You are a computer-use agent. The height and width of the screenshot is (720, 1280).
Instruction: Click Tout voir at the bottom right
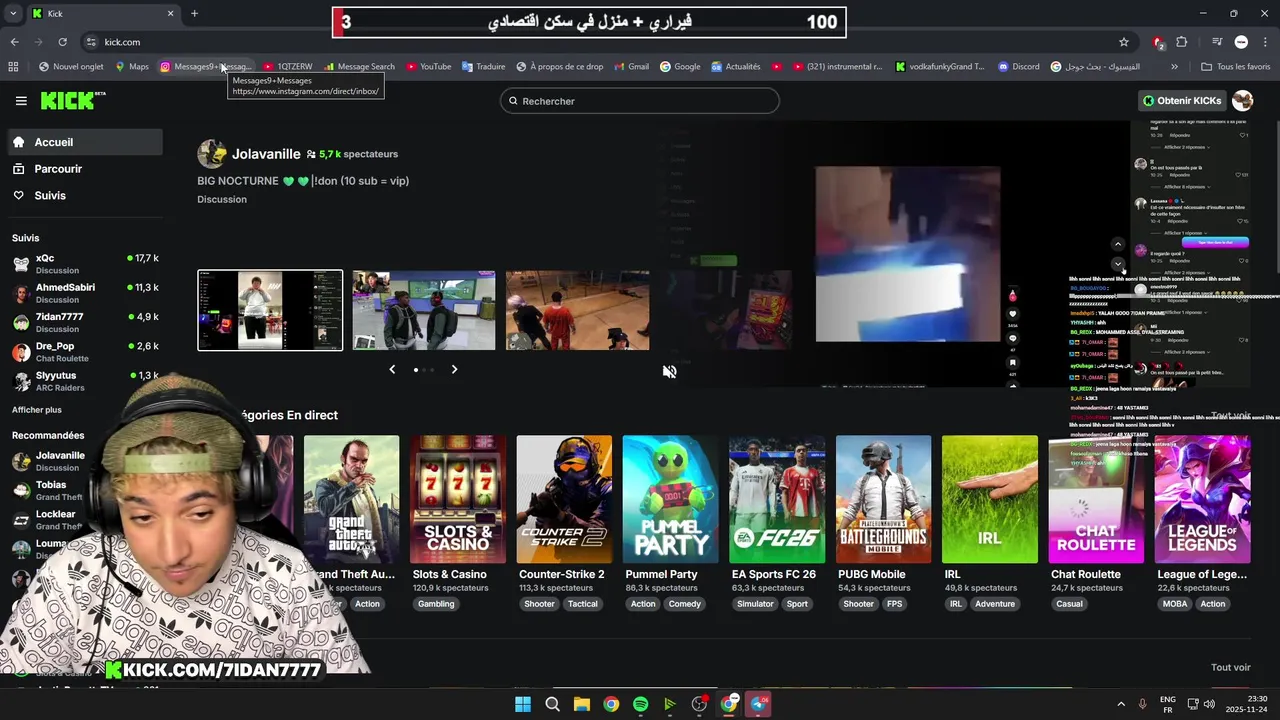[x=1231, y=668]
